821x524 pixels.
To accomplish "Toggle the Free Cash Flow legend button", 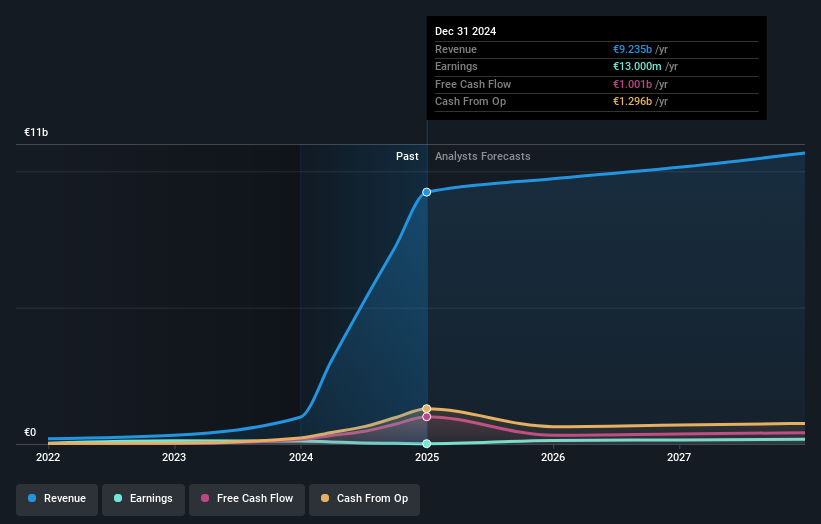I will click(x=247, y=499).
